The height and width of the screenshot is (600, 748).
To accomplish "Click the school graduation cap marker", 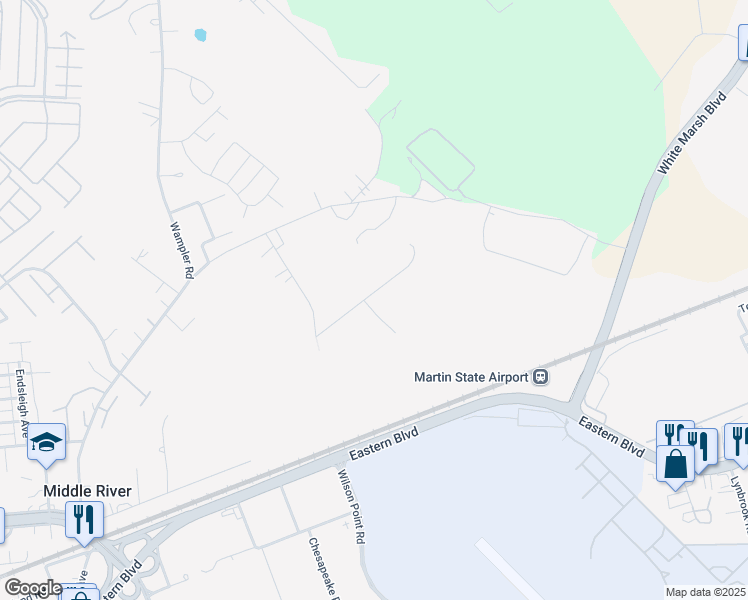I will coord(46,444).
